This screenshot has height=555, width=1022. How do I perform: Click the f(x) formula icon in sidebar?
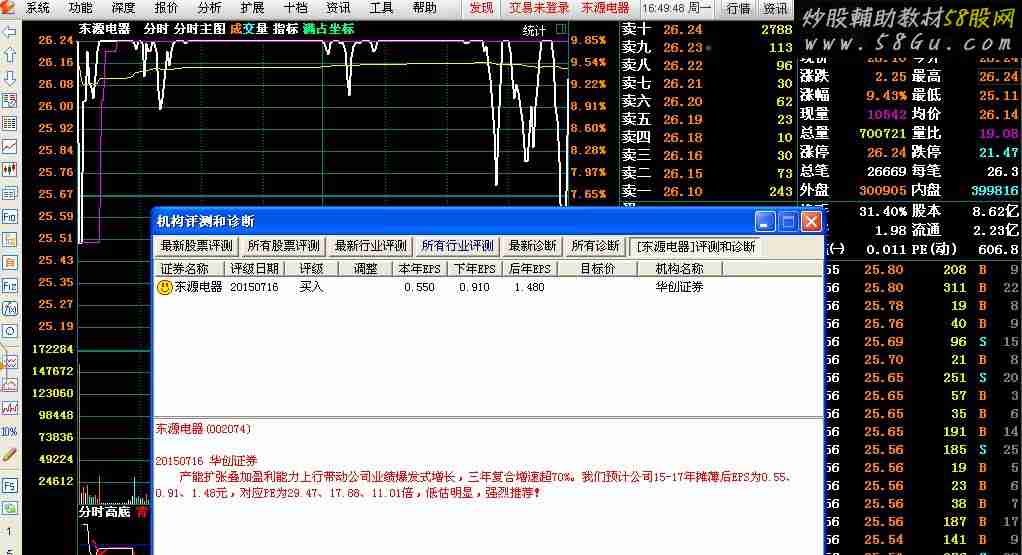9,309
